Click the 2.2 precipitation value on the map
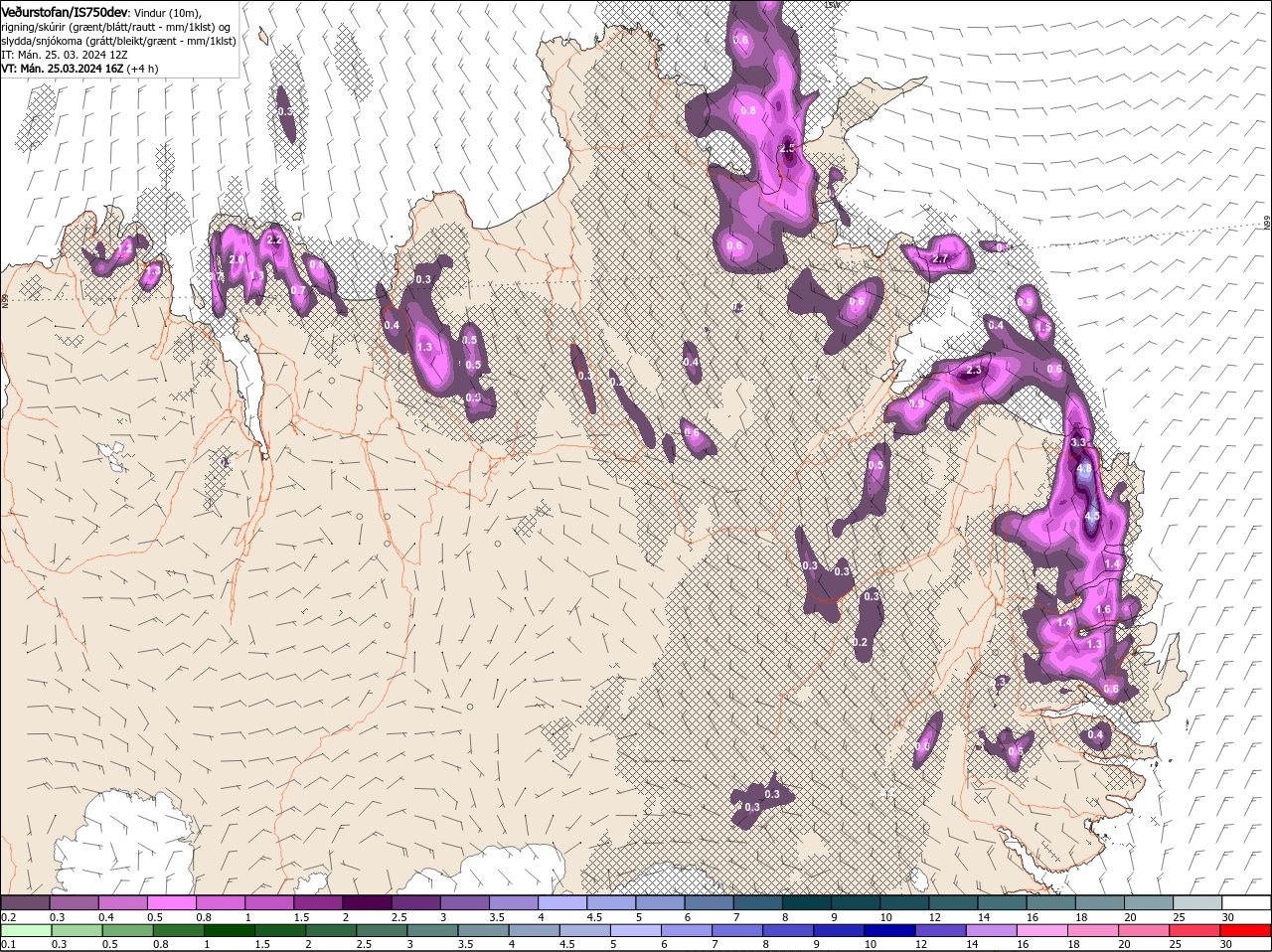The height and width of the screenshot is (952, 1272). click(x=275, y=239)
